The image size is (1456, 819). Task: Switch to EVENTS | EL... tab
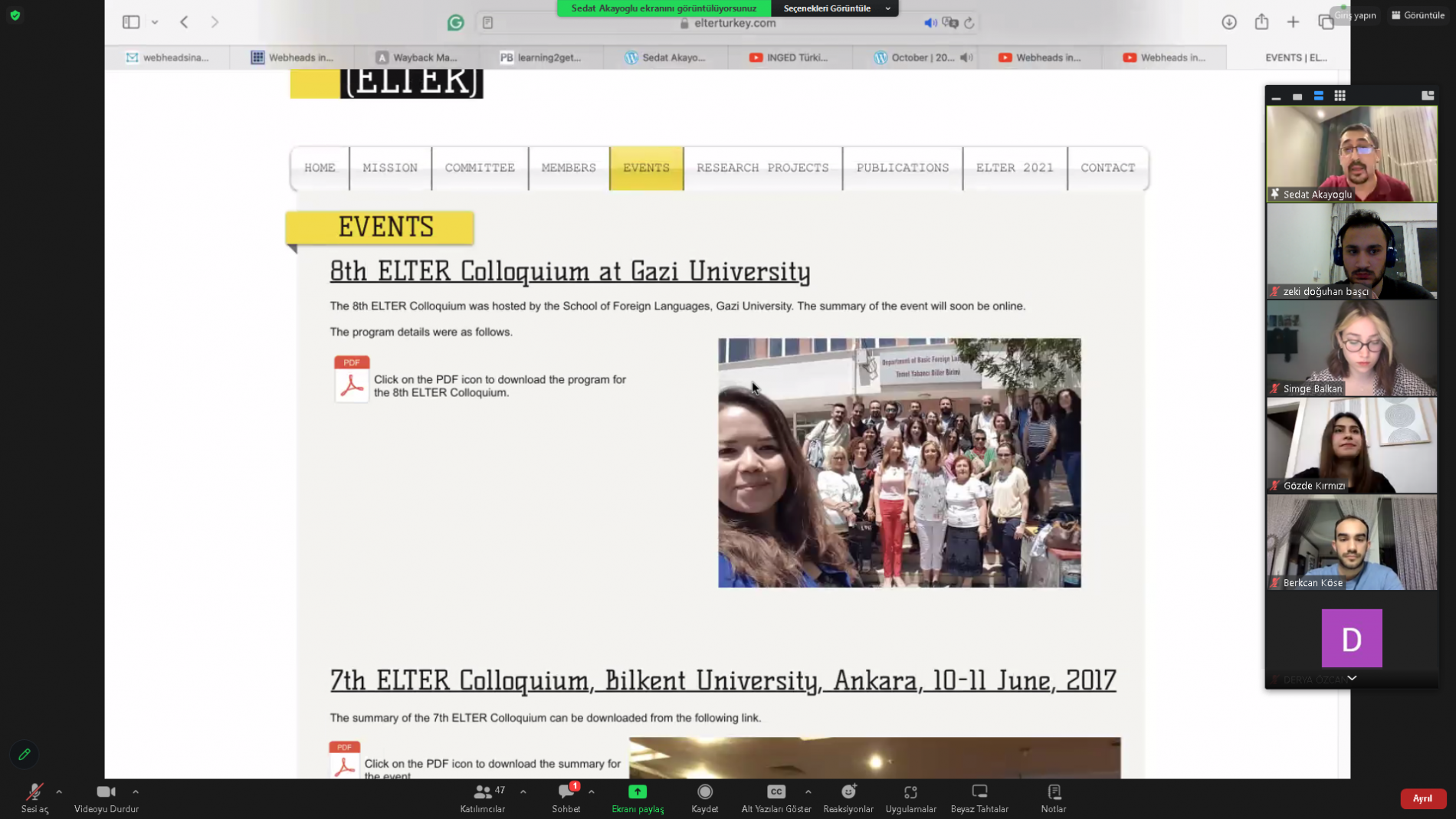click(1289, 57)
